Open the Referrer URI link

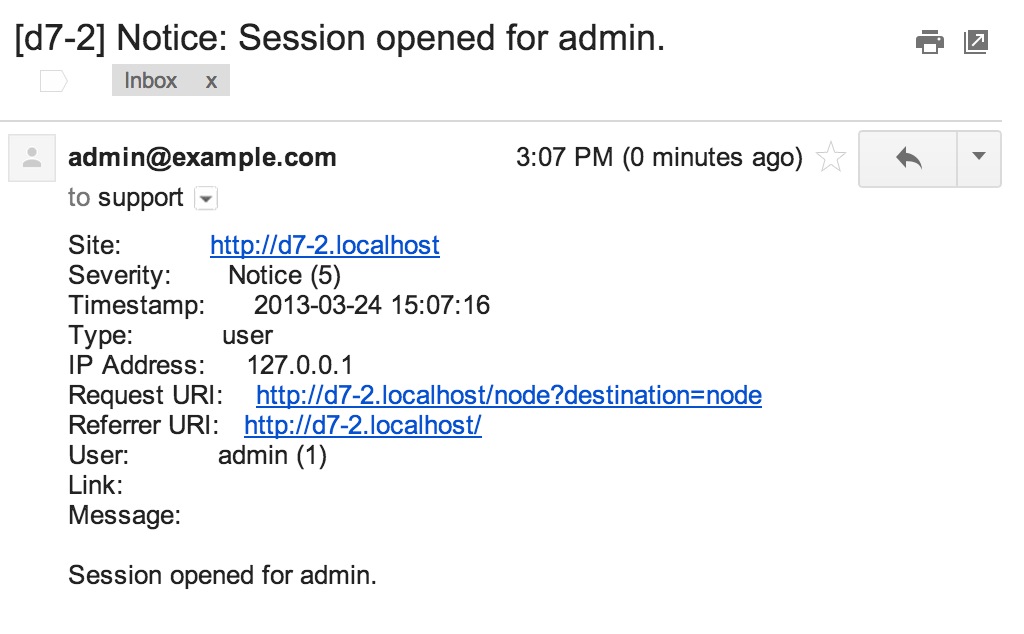363,425
